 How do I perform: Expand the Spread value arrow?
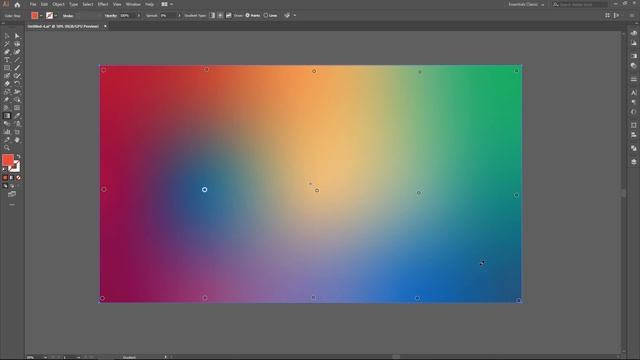(179, 16)
